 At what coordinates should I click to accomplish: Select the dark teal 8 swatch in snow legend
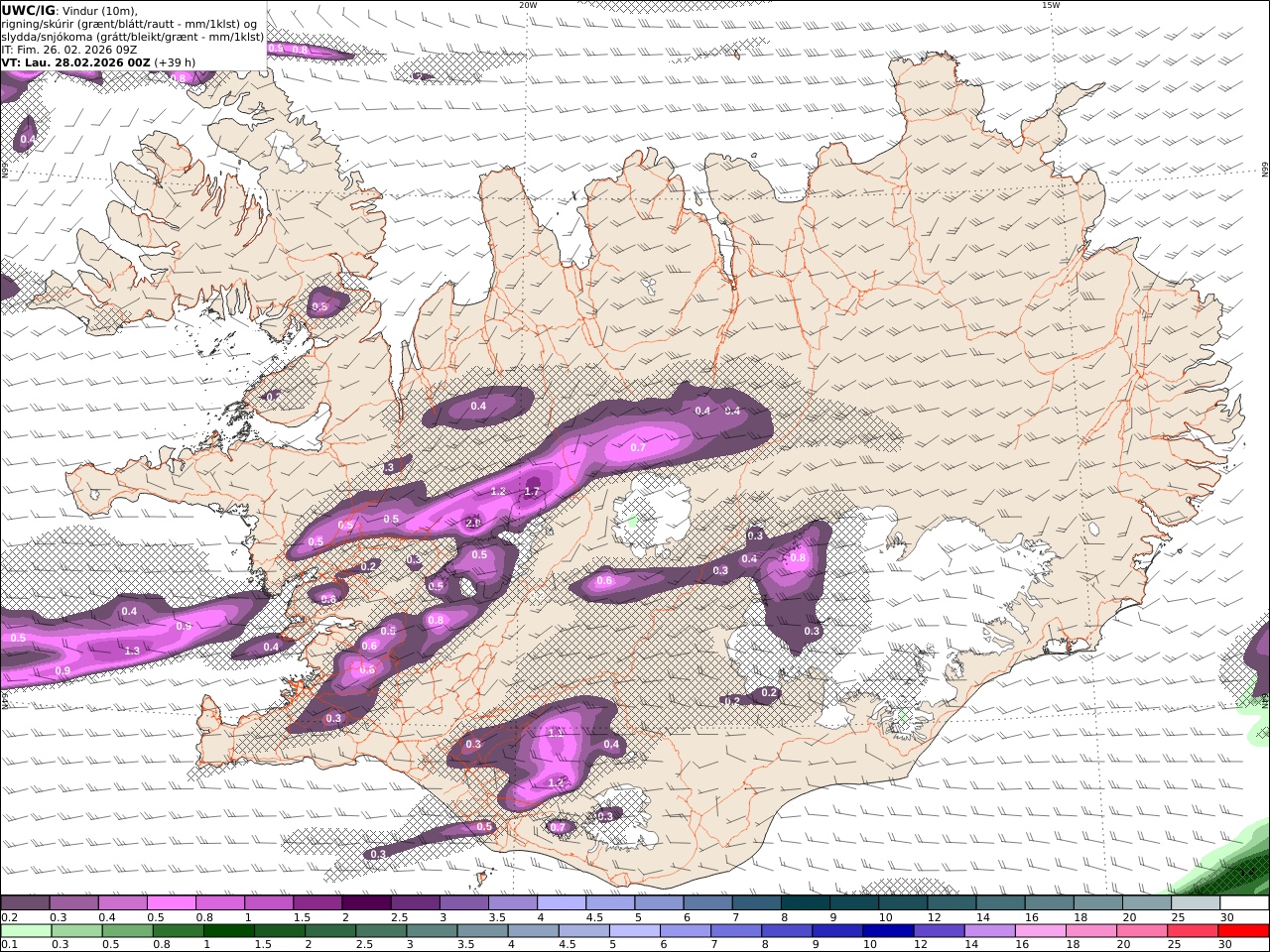(806, 902)
